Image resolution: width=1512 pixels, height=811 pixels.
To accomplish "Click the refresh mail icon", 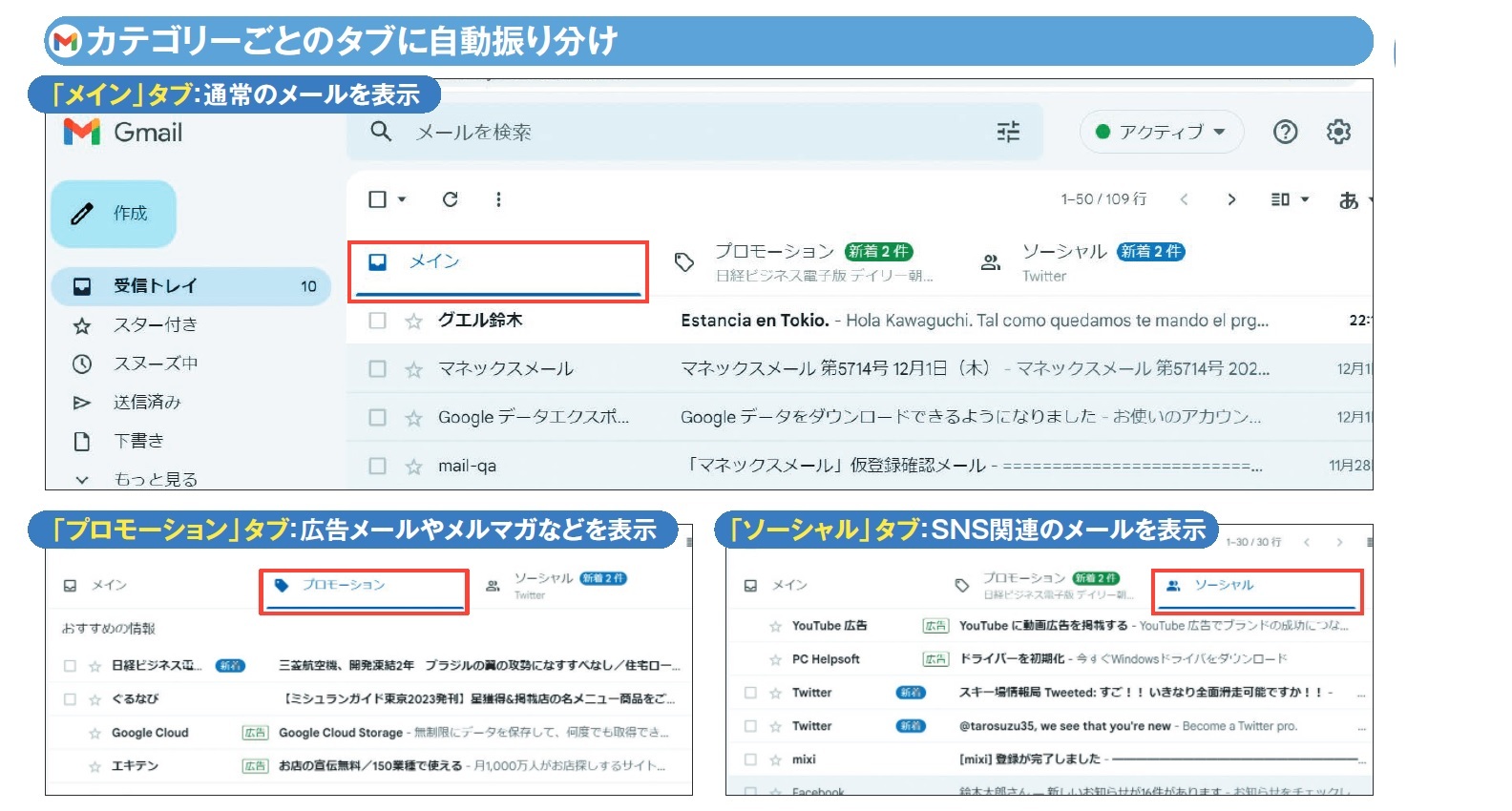I will [x=451, y=199].
